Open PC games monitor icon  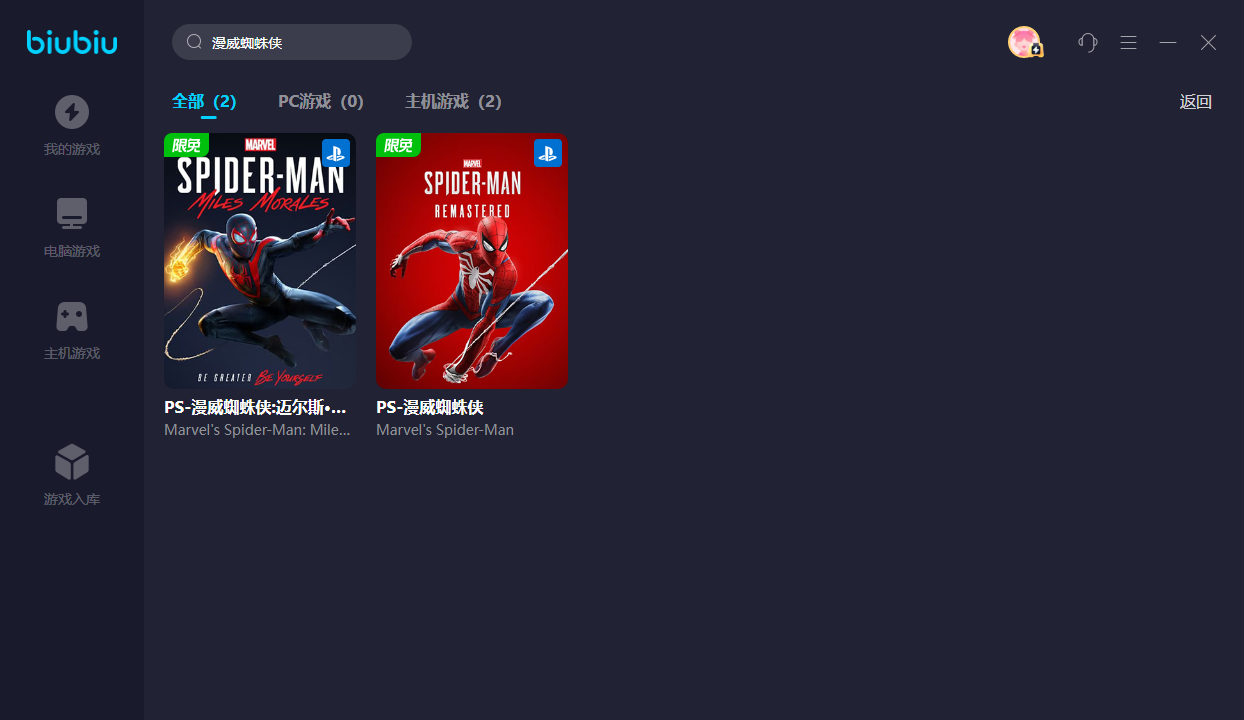(x=72, y=213)
